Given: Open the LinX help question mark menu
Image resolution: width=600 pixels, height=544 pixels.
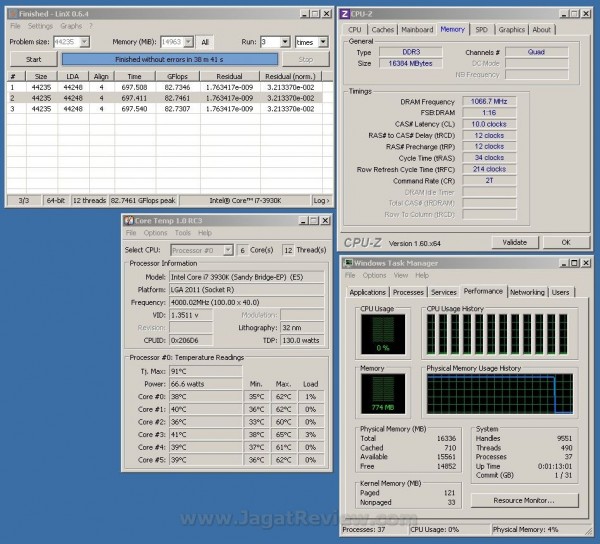Looking at the screenshot, I should [90, 26].
